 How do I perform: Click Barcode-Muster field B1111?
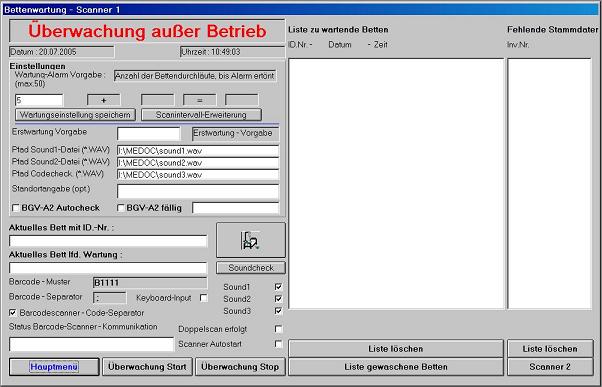tap(150, 283)
